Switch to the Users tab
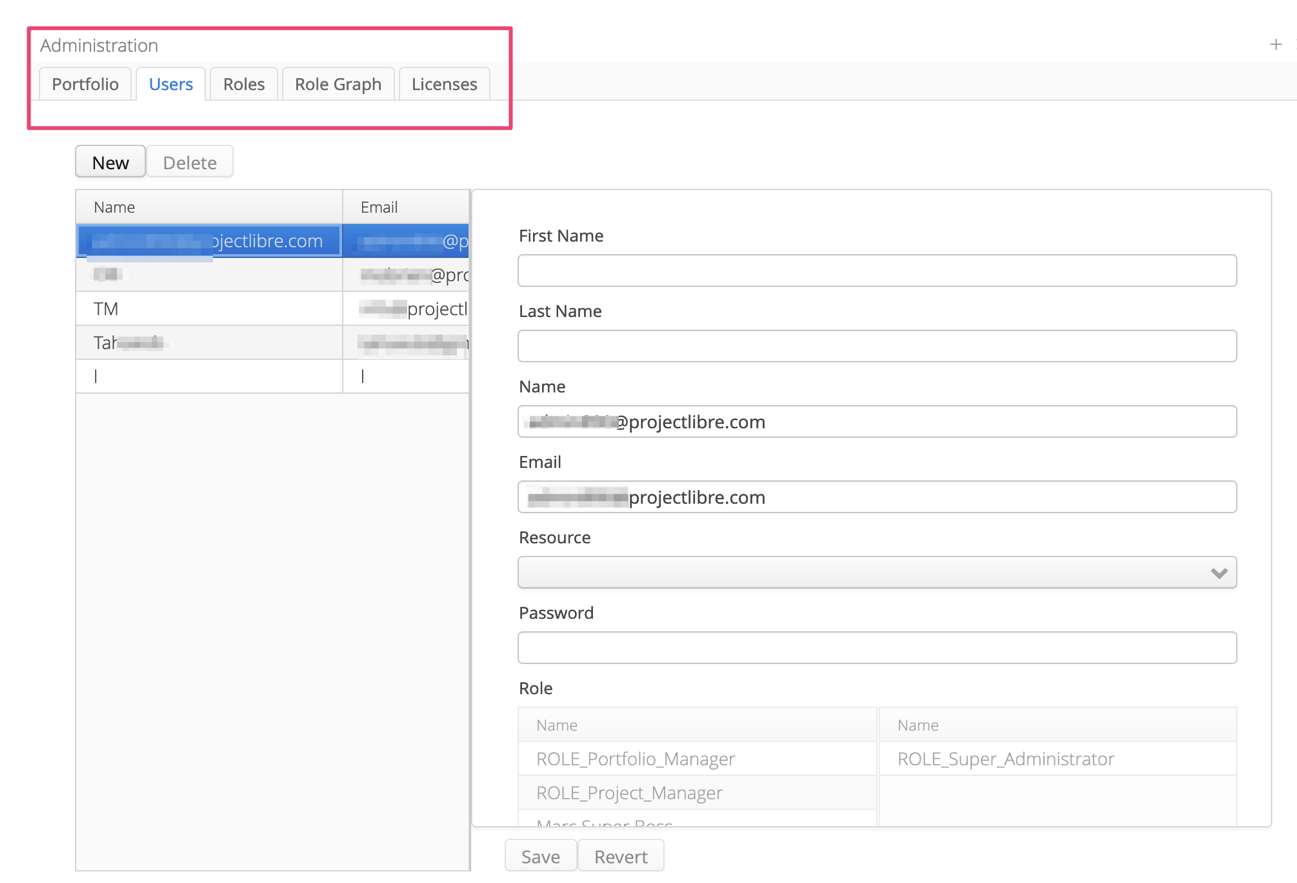 [x=171, y=84]
